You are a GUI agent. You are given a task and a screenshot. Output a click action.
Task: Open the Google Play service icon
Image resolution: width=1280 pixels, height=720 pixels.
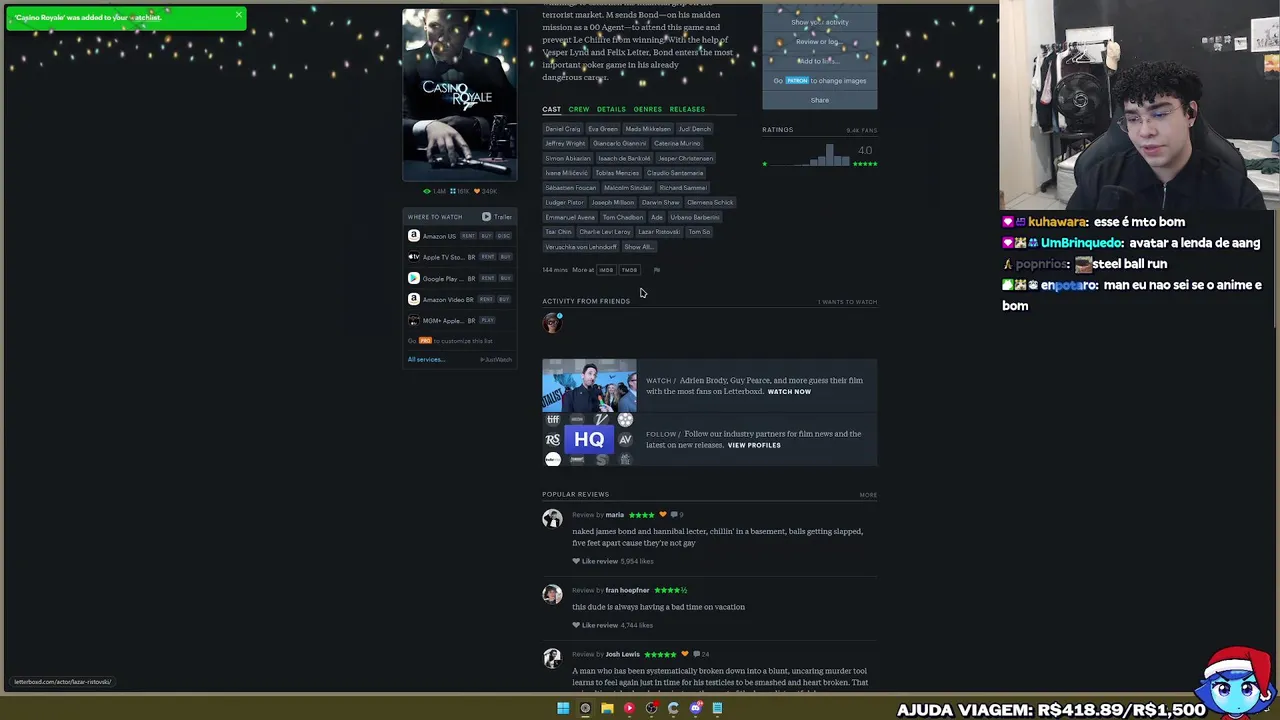[413, 278]
